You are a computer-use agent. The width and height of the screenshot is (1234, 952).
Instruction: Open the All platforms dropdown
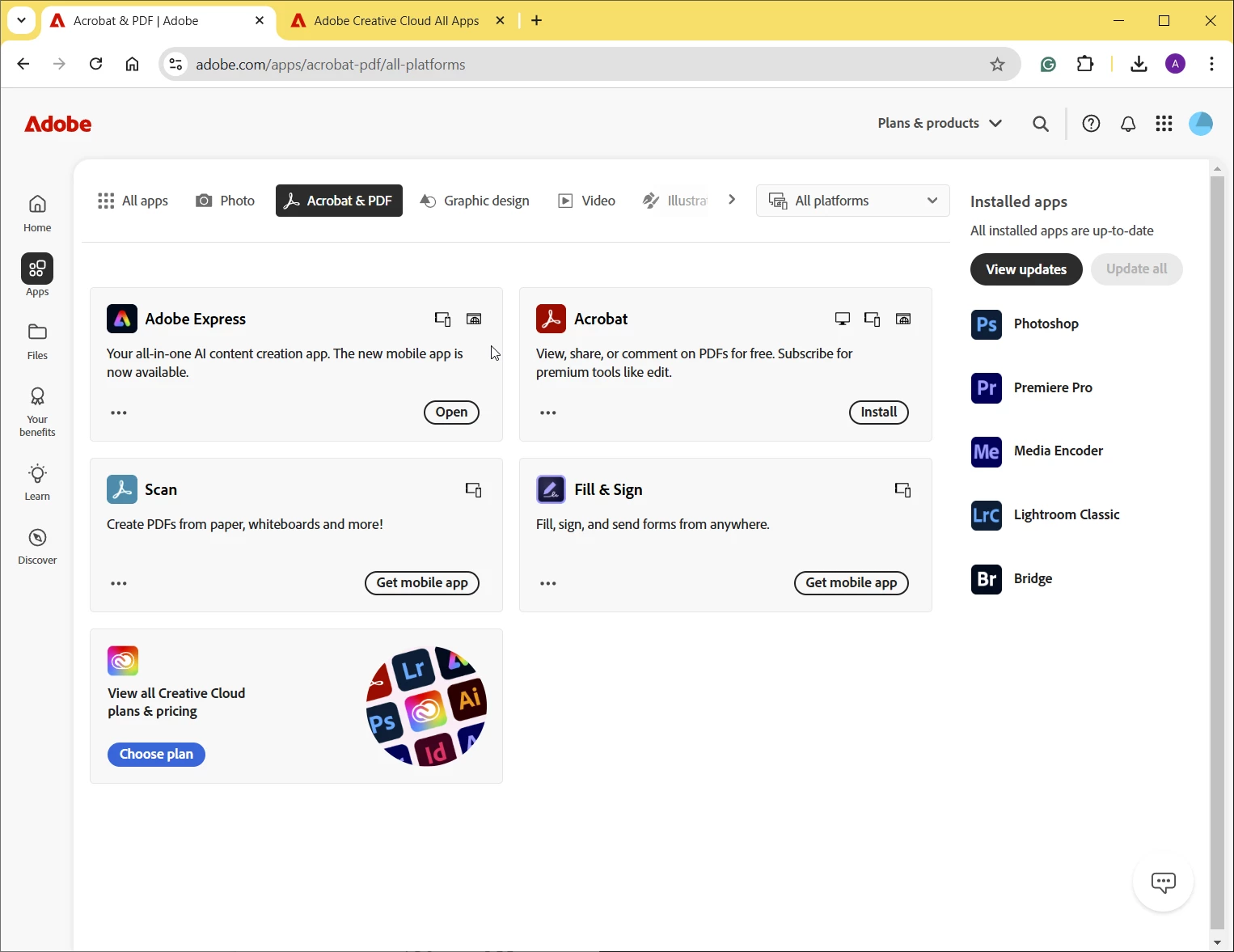point(853,201)
